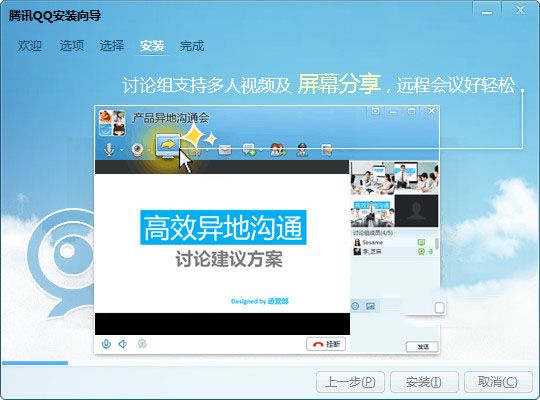Screen dimensions: 540x400
Task: Click the green webcam icon beside second member
Action: [421, 252]
